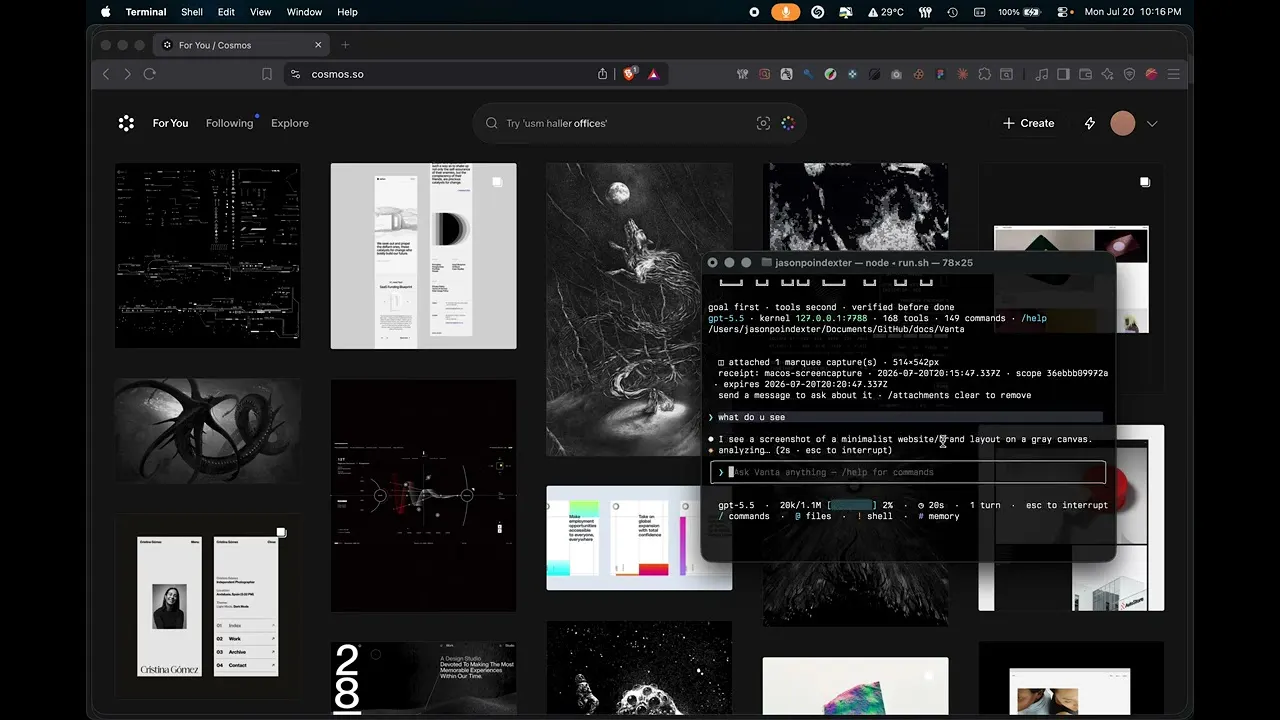Viewport: 1280px width, 720px height.
Task: Switch to the For You tab
Action: (x=170, y=123)
